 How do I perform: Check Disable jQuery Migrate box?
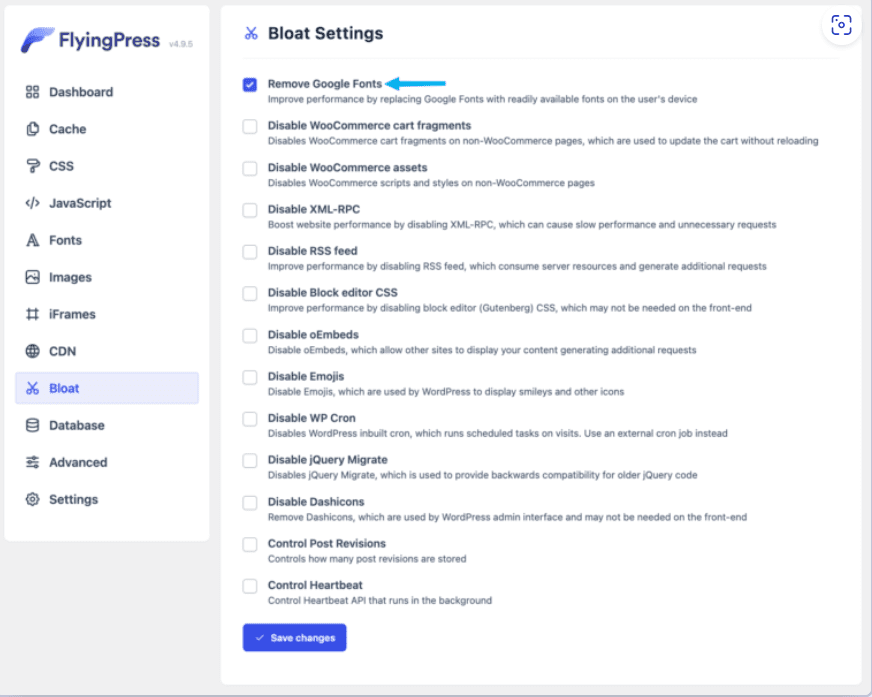[x=250, y=461]
